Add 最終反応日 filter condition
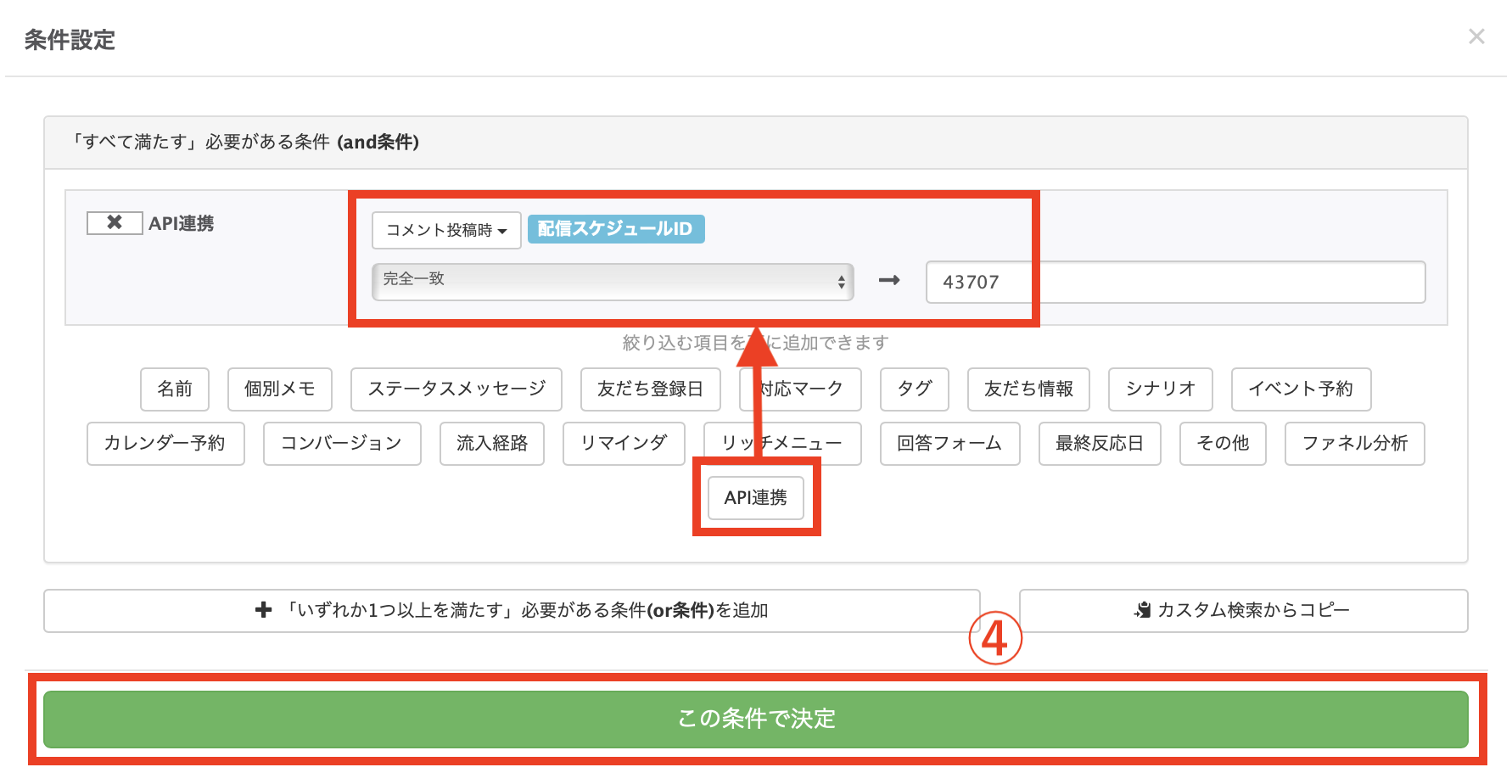 click(x=1100, y=443)
